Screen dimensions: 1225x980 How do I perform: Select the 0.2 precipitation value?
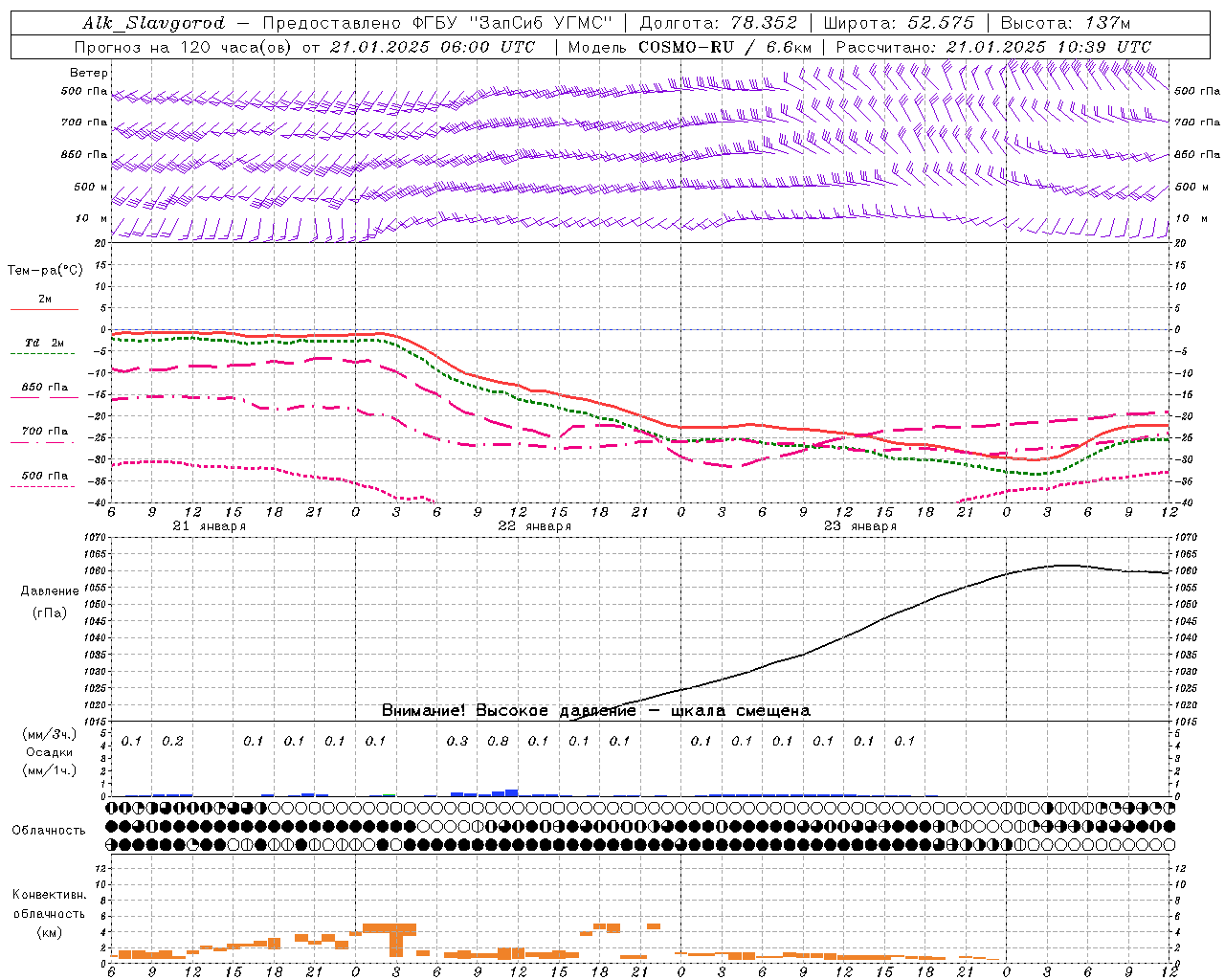tap(172, 741)
